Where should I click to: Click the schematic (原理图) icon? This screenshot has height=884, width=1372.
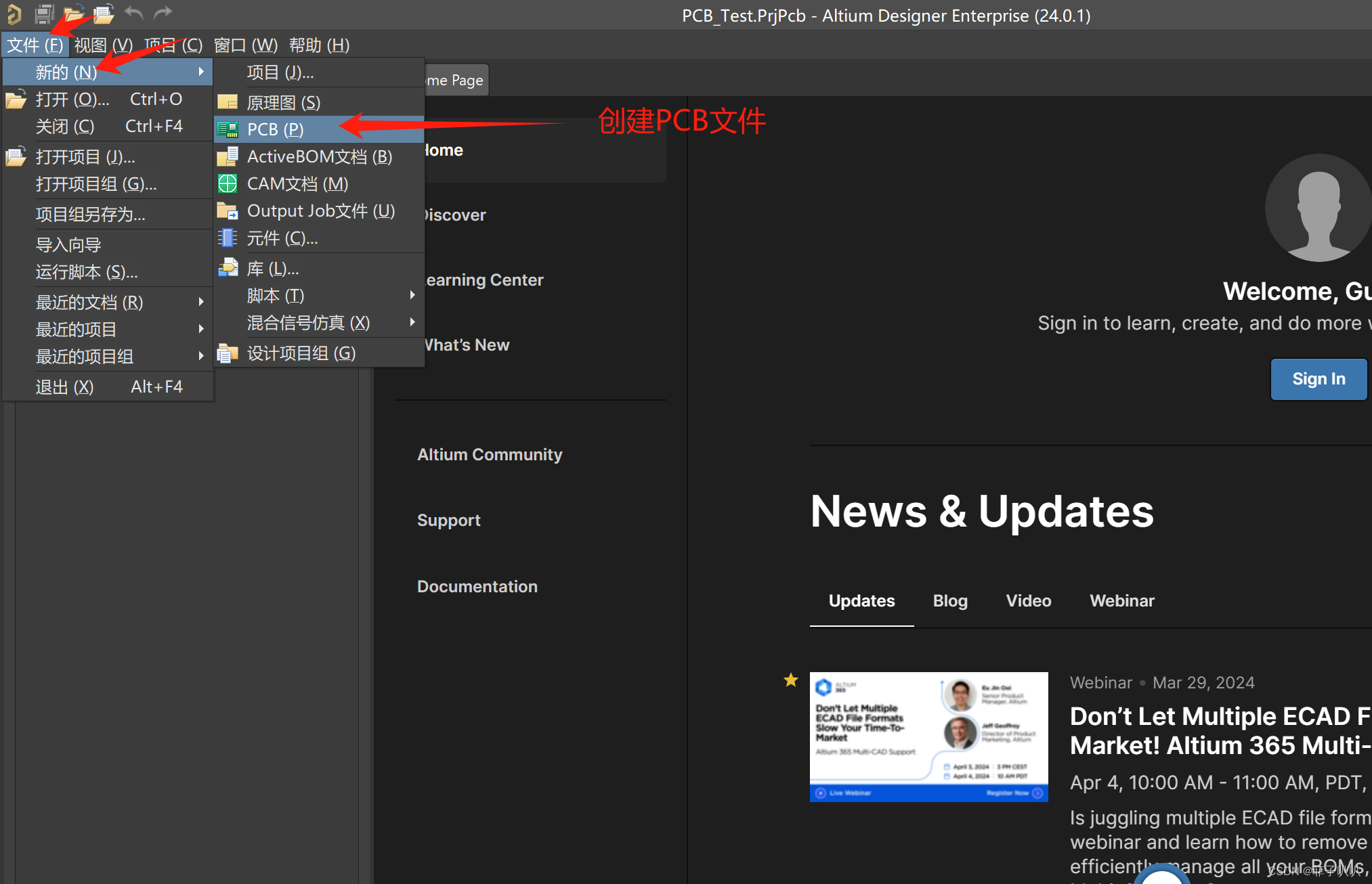pyautogui.click(x=228, y=102)
